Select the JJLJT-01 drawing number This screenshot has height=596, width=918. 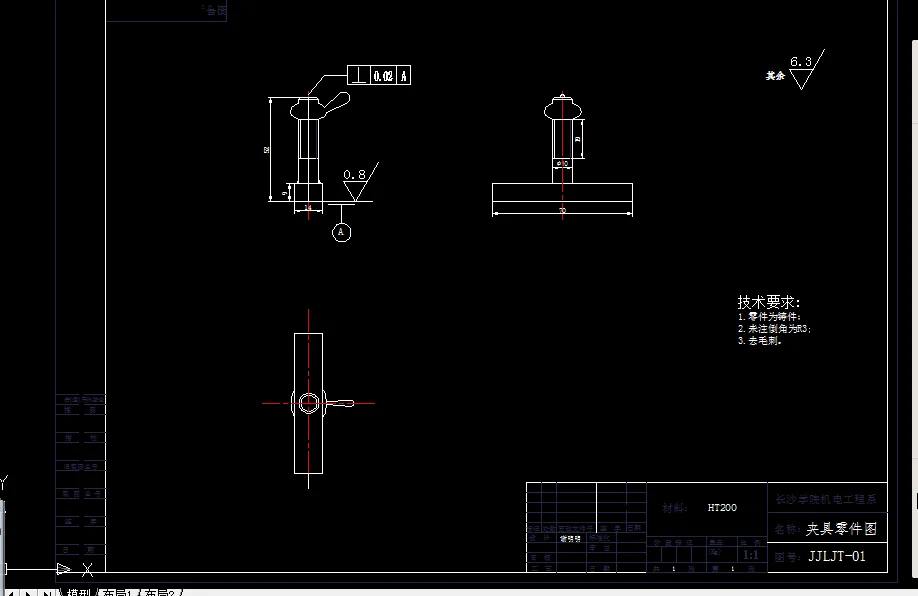click(x=837, y=556)
